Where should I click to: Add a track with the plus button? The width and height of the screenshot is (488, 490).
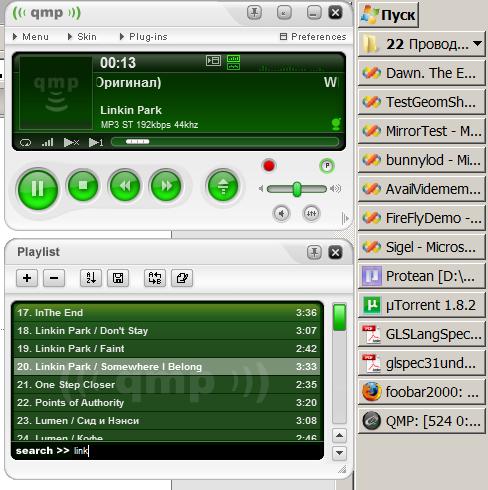point(27,278)
